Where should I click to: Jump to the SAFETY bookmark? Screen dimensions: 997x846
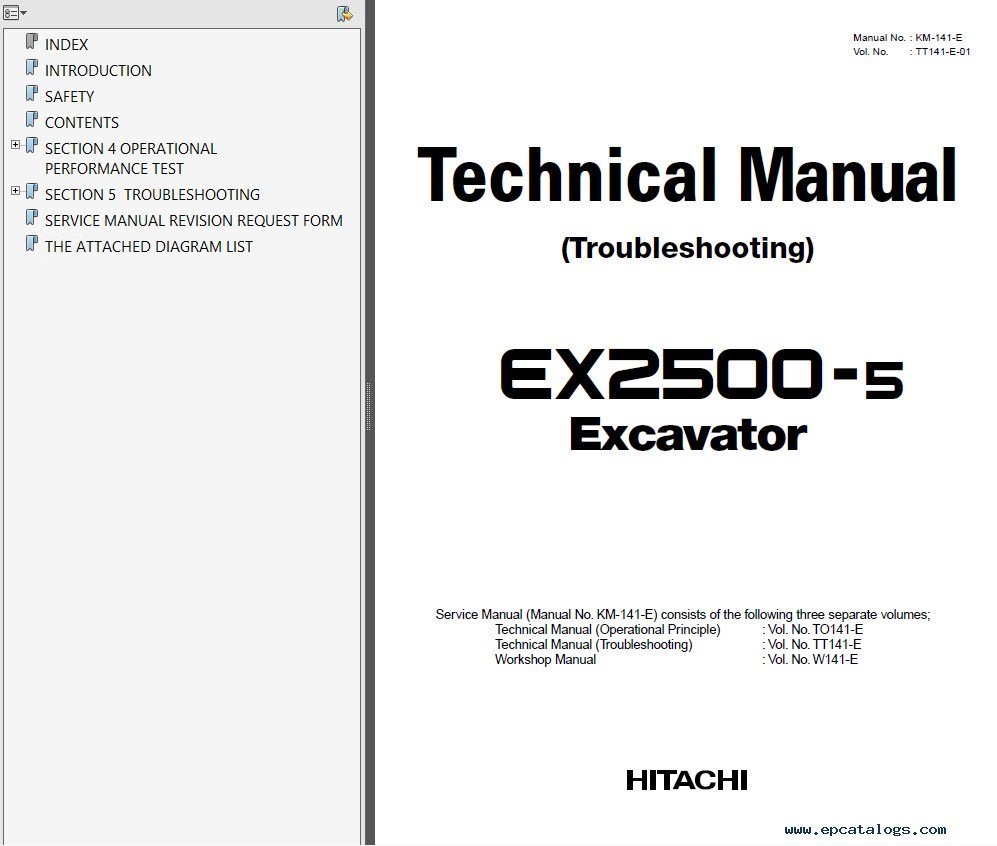tap(69, 97)
